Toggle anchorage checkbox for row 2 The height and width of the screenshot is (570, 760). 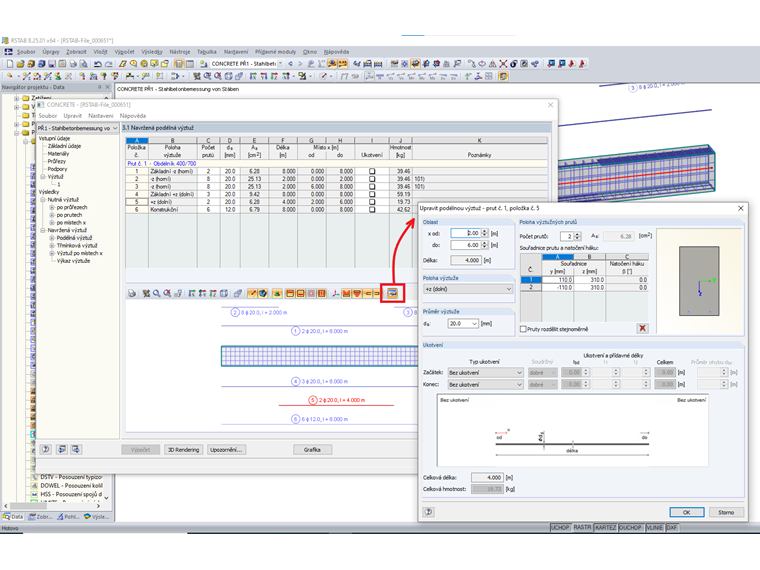coord(372,179)
